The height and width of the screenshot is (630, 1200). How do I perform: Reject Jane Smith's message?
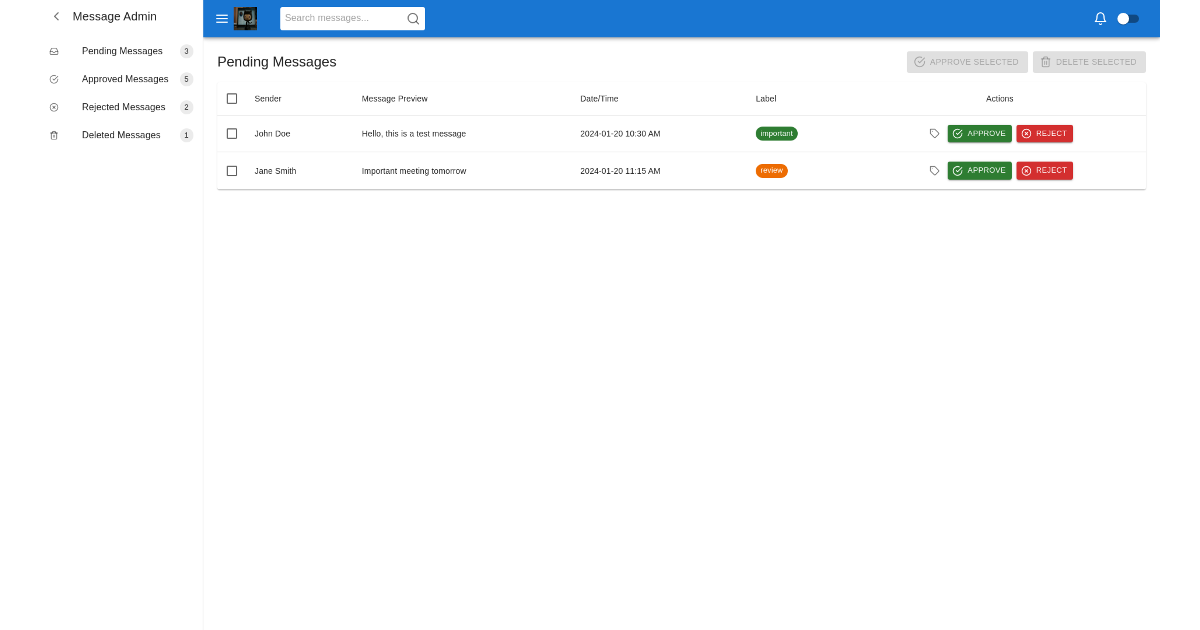[1044, 170]
